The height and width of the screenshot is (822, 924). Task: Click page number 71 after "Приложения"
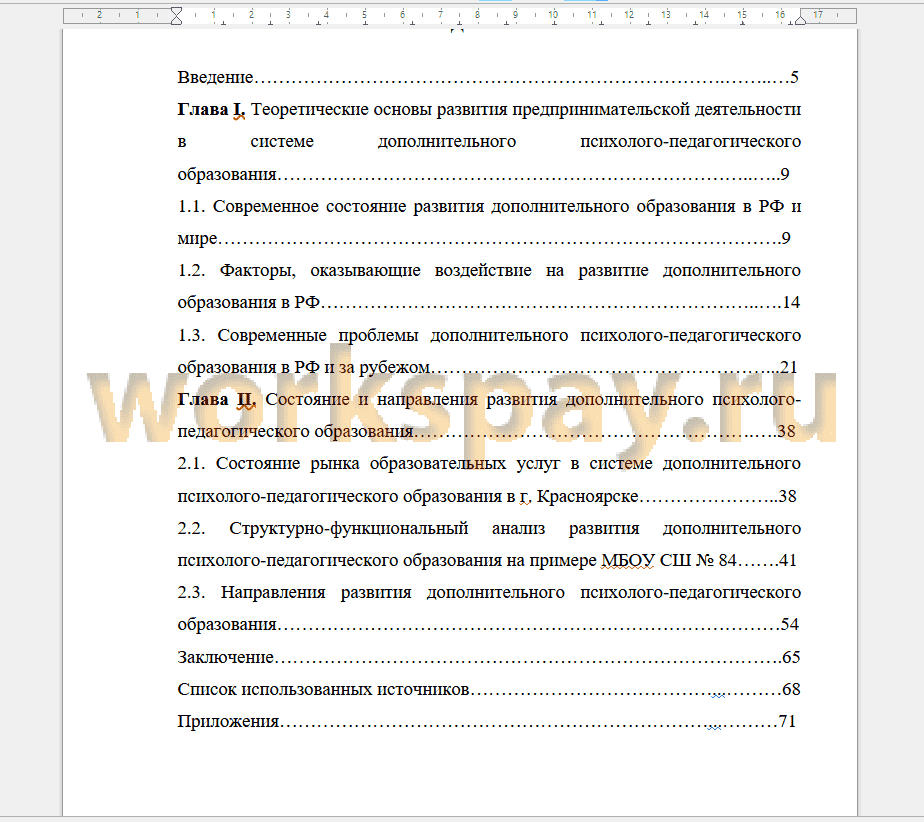[x=787, y=722]
